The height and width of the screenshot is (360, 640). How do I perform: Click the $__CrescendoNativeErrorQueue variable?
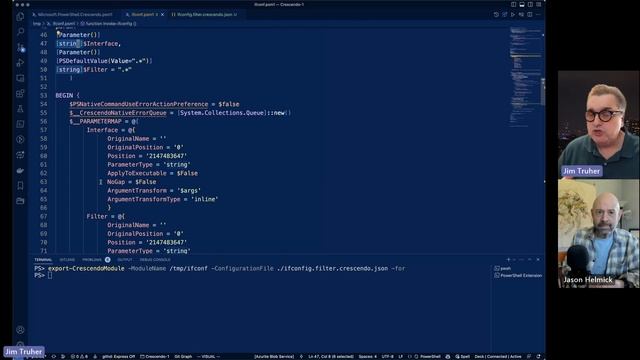coord(118,113)
